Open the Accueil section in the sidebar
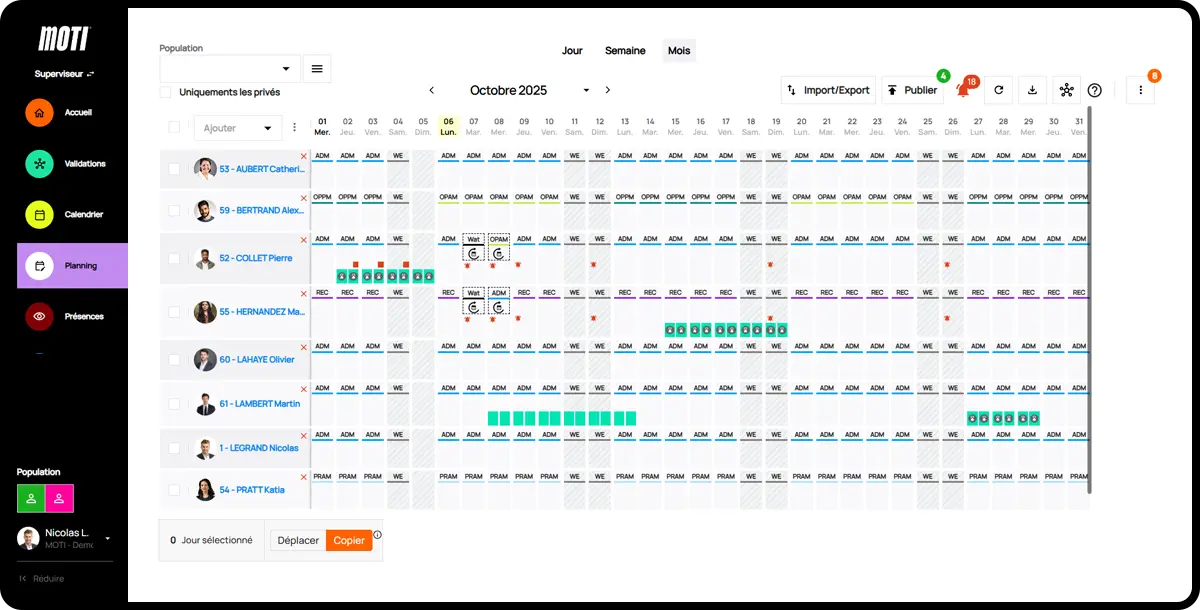 pos(63,112)
